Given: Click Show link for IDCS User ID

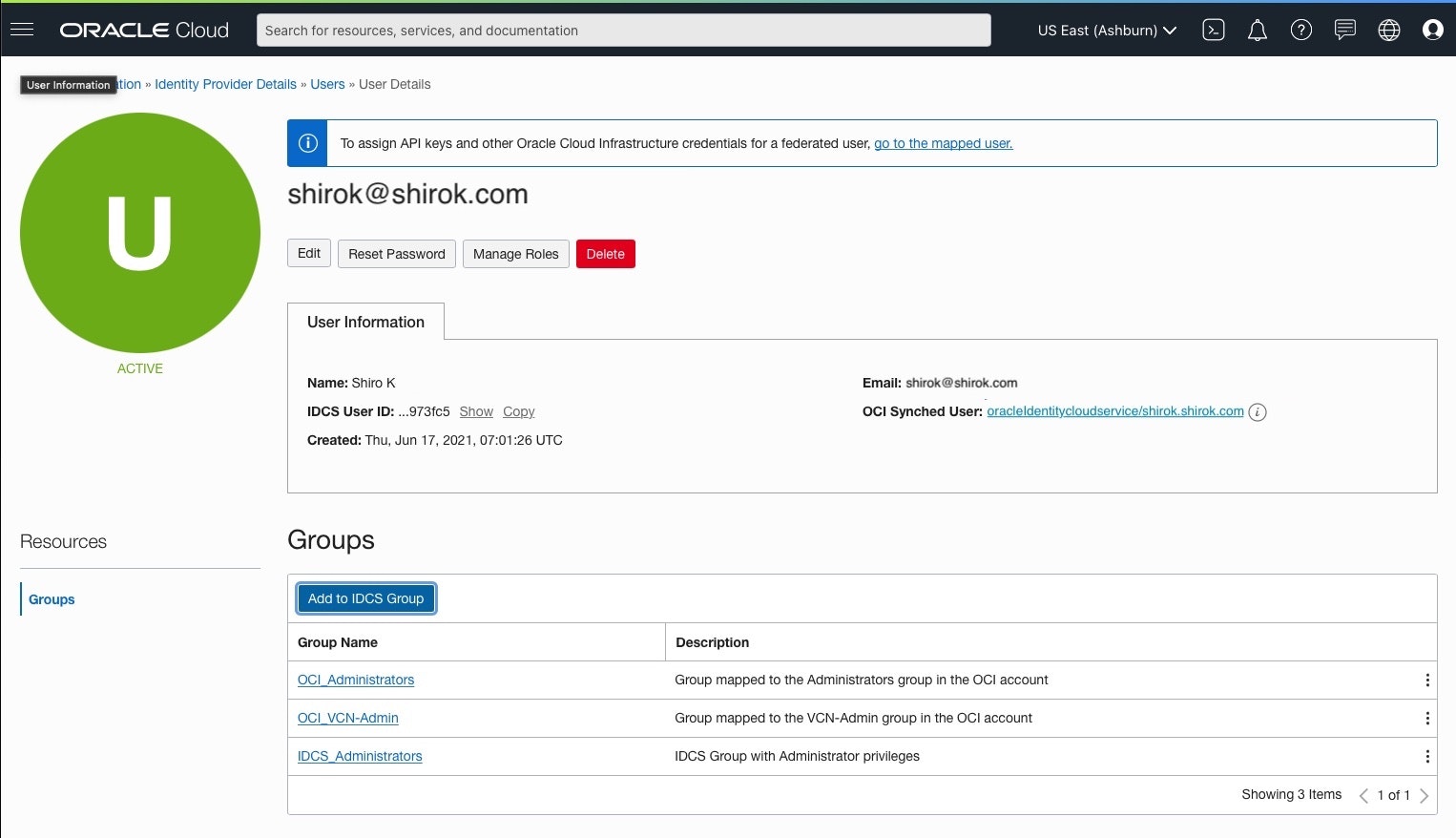Looking at the screenshot, I should (476, 411).
